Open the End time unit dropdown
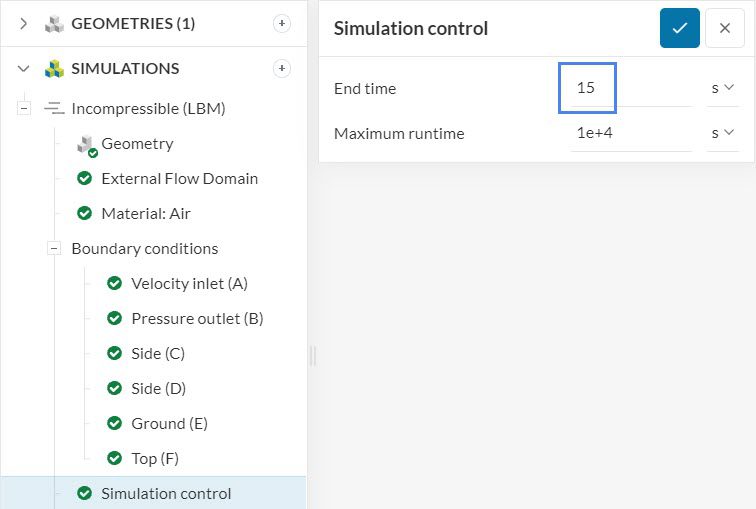Image resolution: width=756 pixels, height=509 pixels. click(x=722, y=88)
